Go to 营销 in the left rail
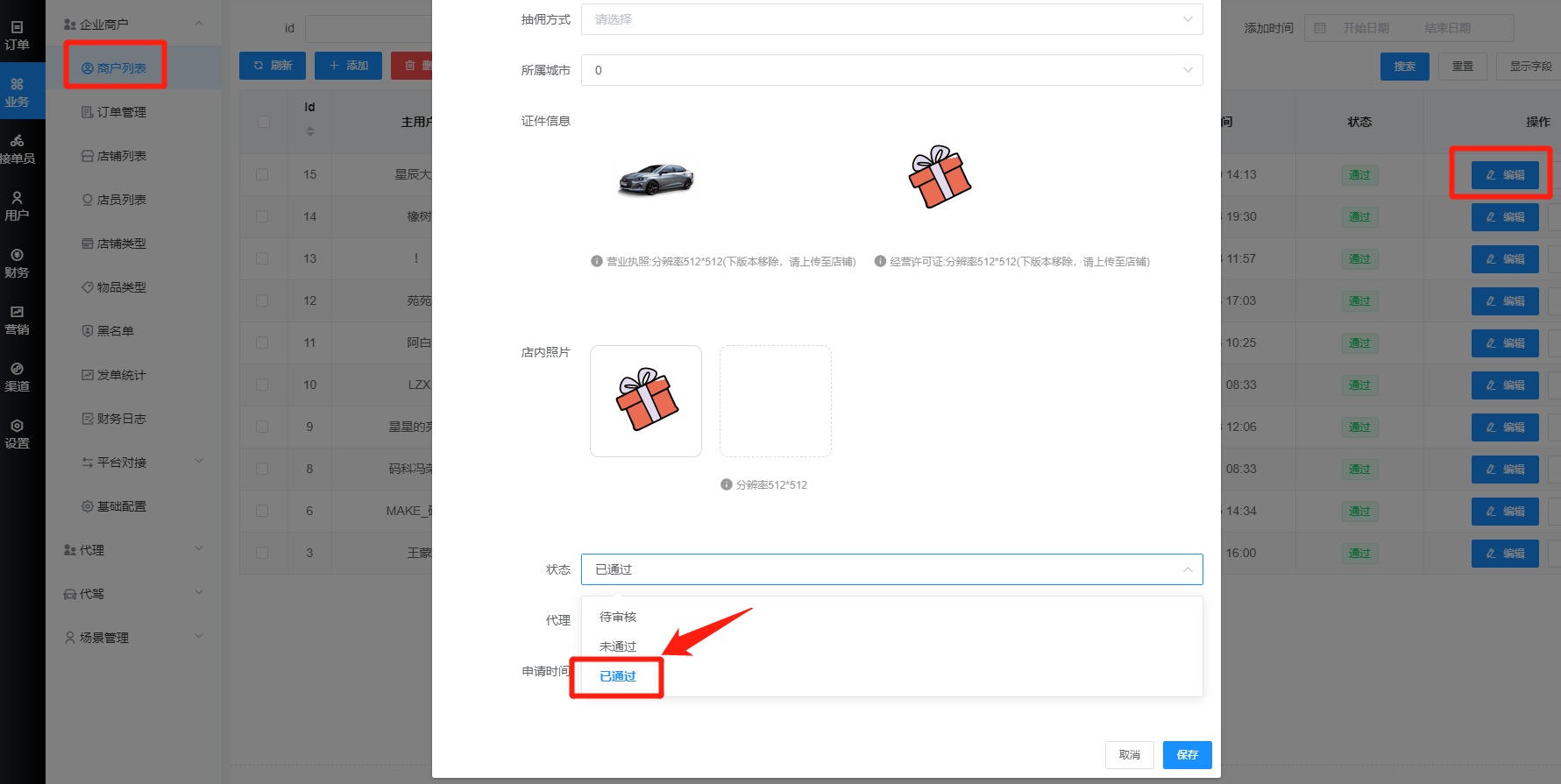 (17, 320)
